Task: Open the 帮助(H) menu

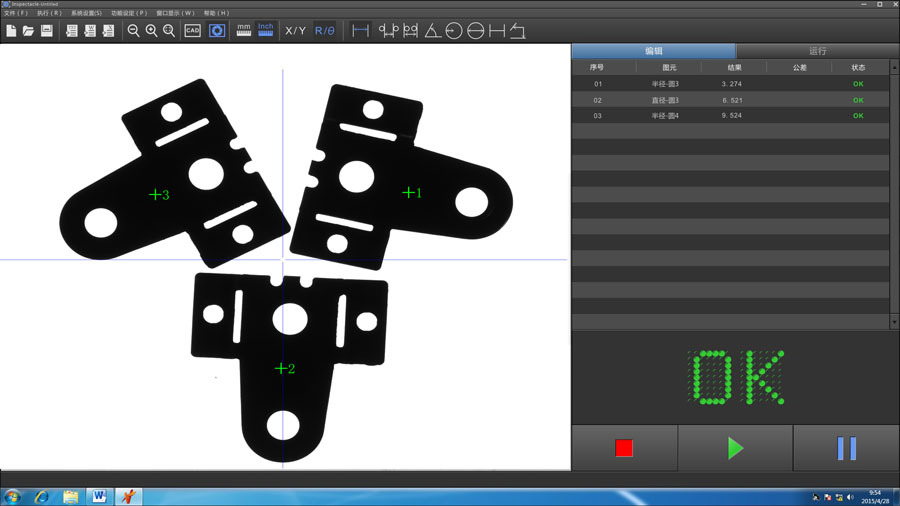Action: [x=216, y=13]
